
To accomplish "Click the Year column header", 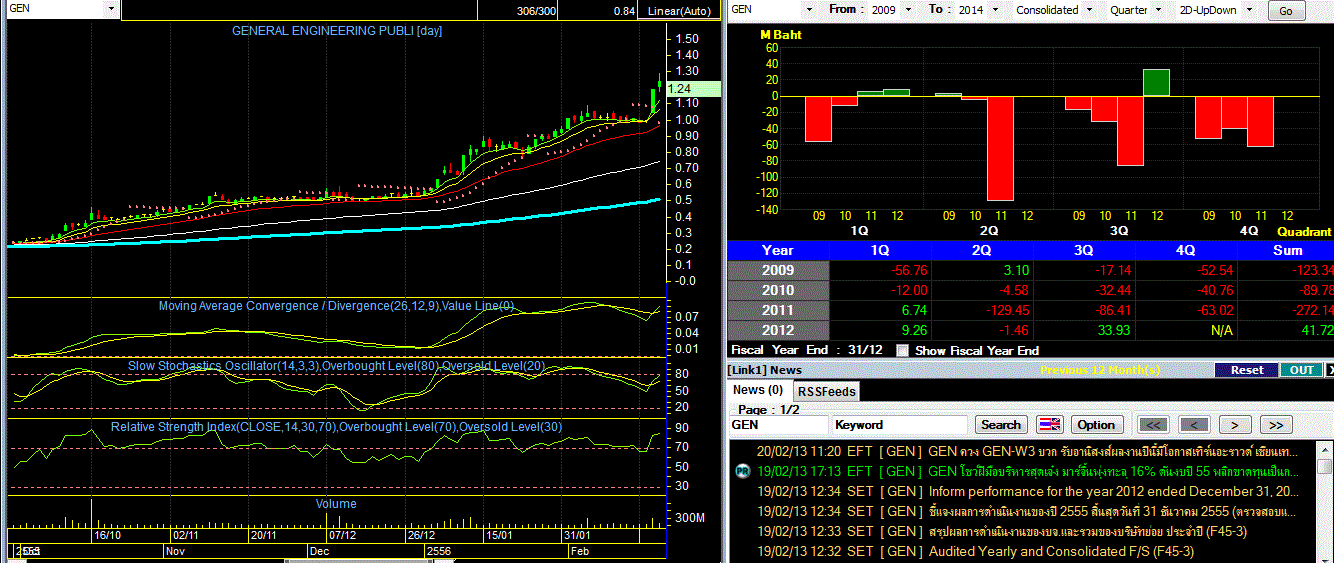I will (x=778, y=250).
